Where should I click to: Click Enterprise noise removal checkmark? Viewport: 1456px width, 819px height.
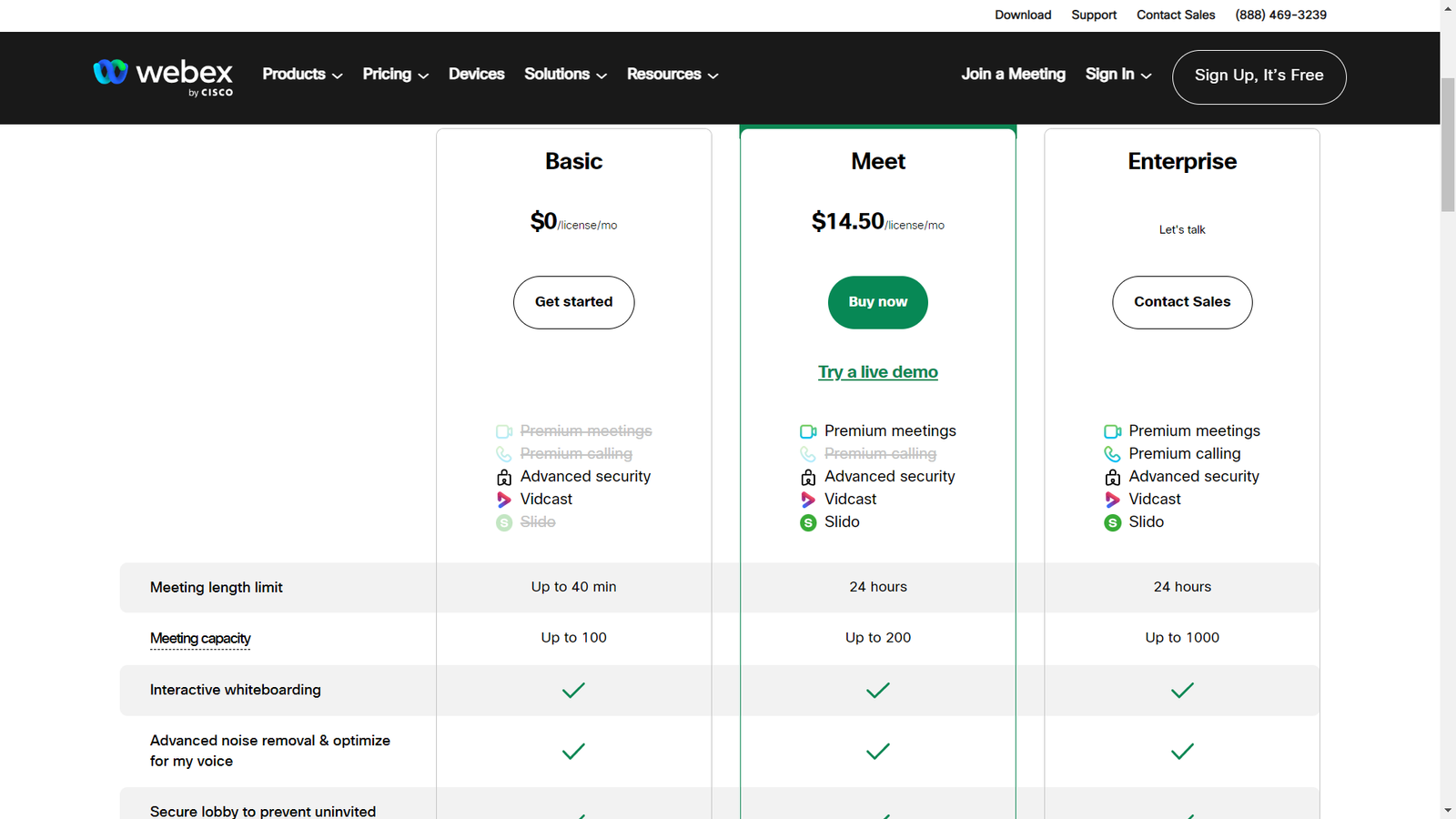click(x=1182, y=752)
